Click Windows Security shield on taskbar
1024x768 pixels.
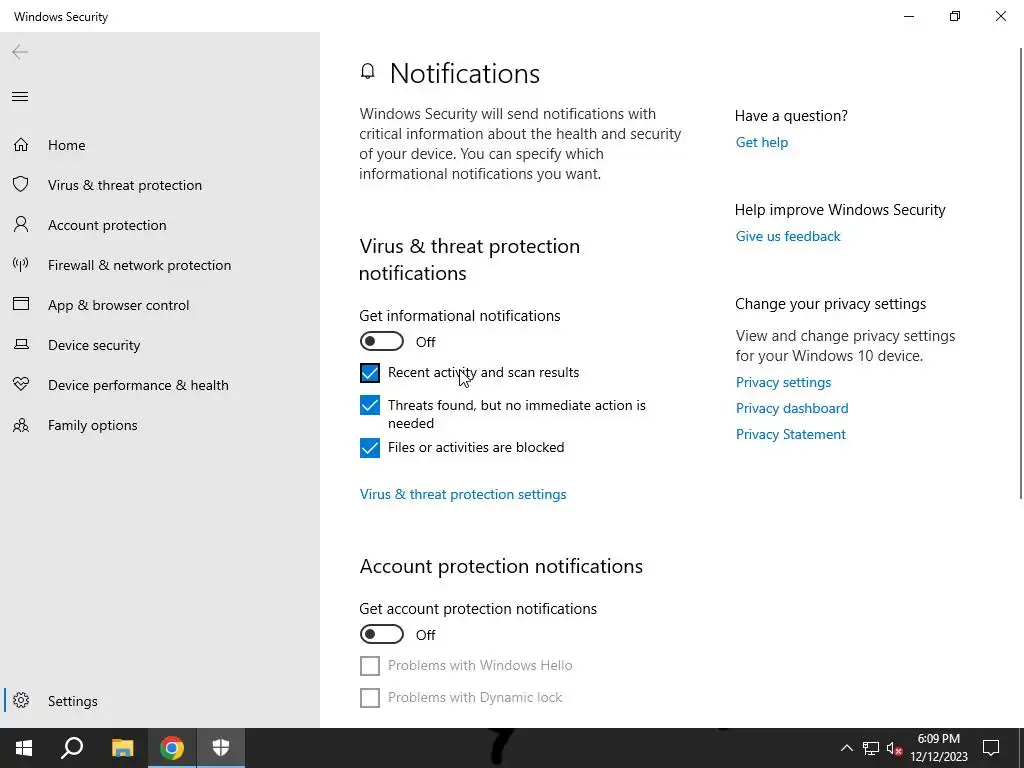tap(221, 748)
